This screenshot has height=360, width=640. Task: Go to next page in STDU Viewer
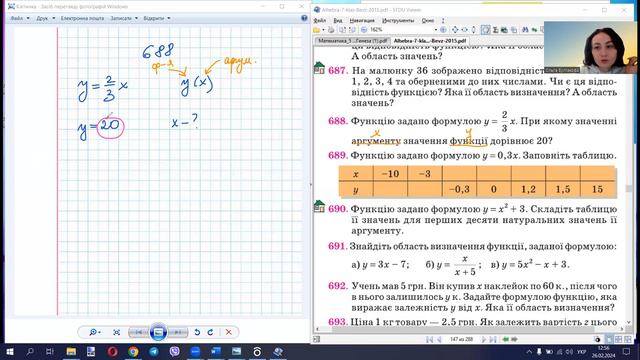pos(484,339)
